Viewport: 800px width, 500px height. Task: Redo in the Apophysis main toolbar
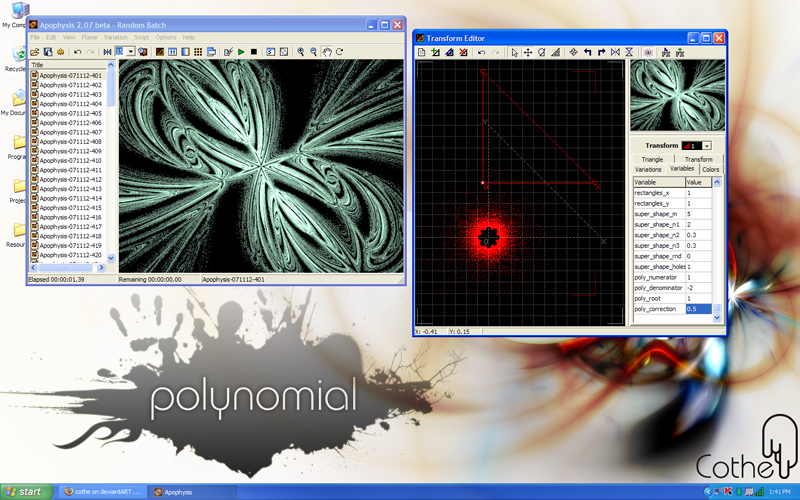pos(90,52)
